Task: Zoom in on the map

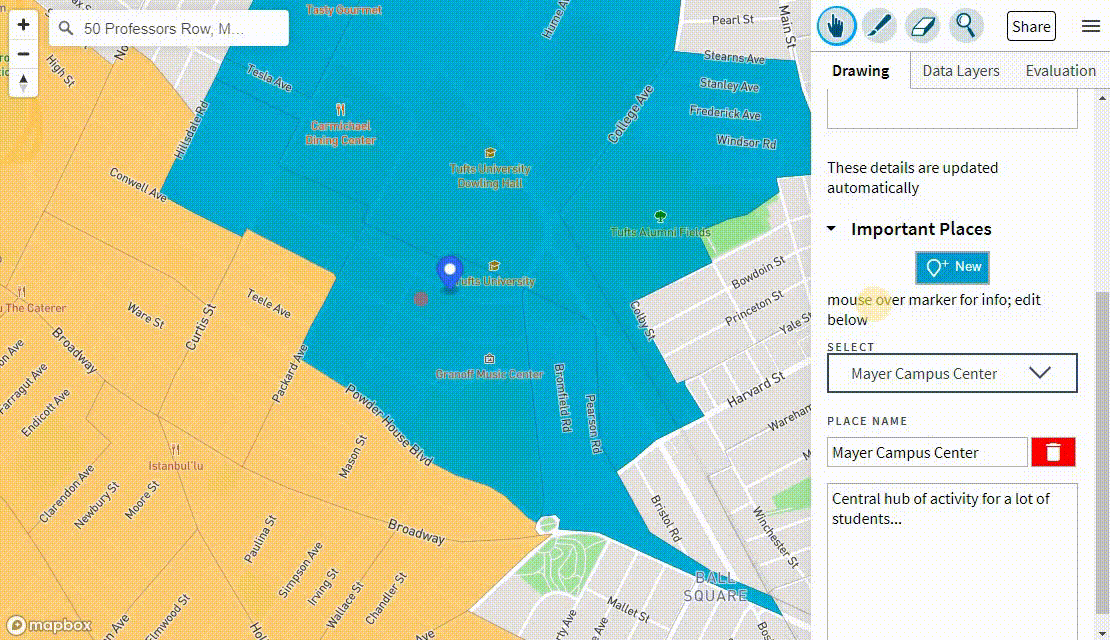Action: [22, 22]
